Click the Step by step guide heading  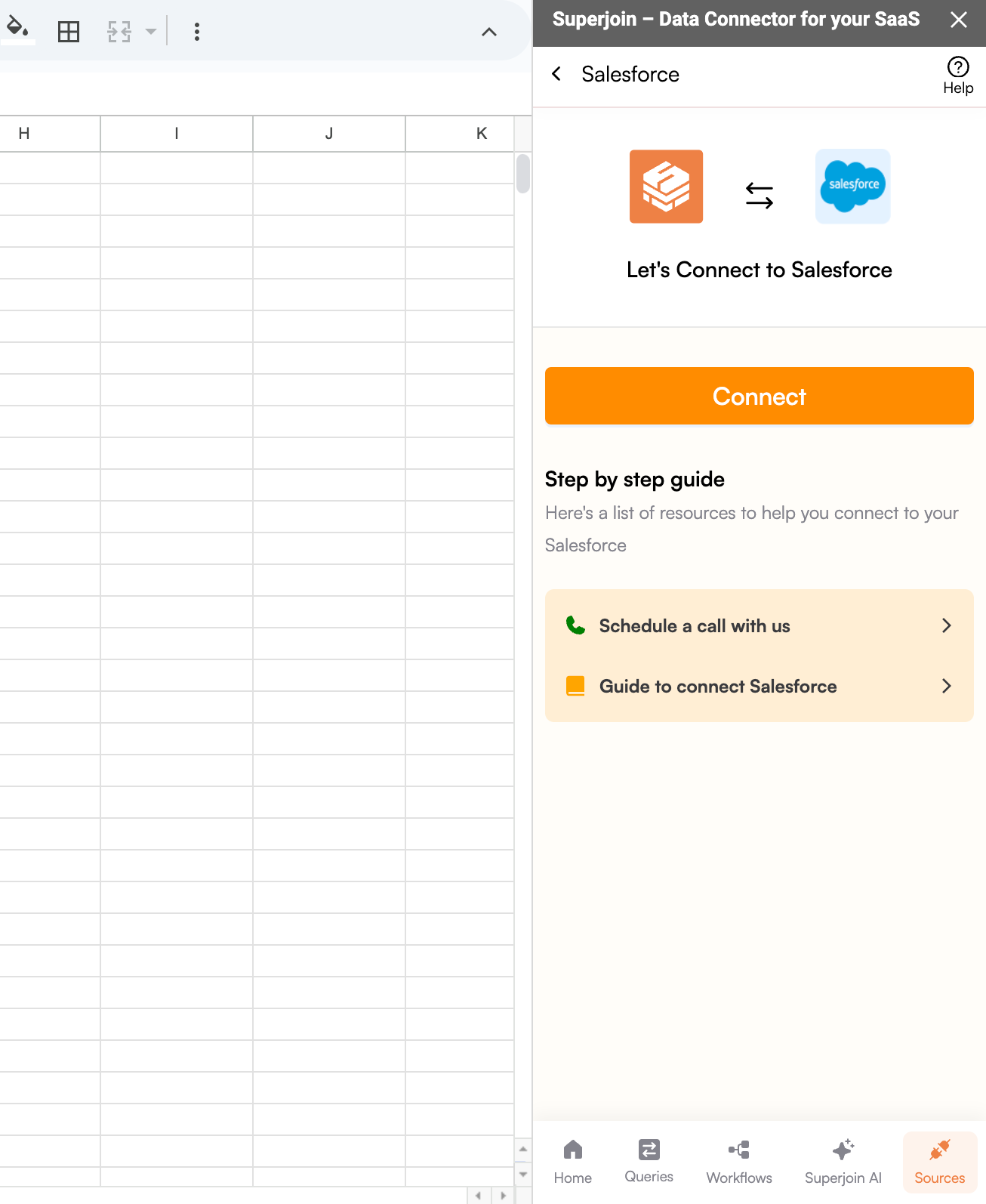point(635,480)
